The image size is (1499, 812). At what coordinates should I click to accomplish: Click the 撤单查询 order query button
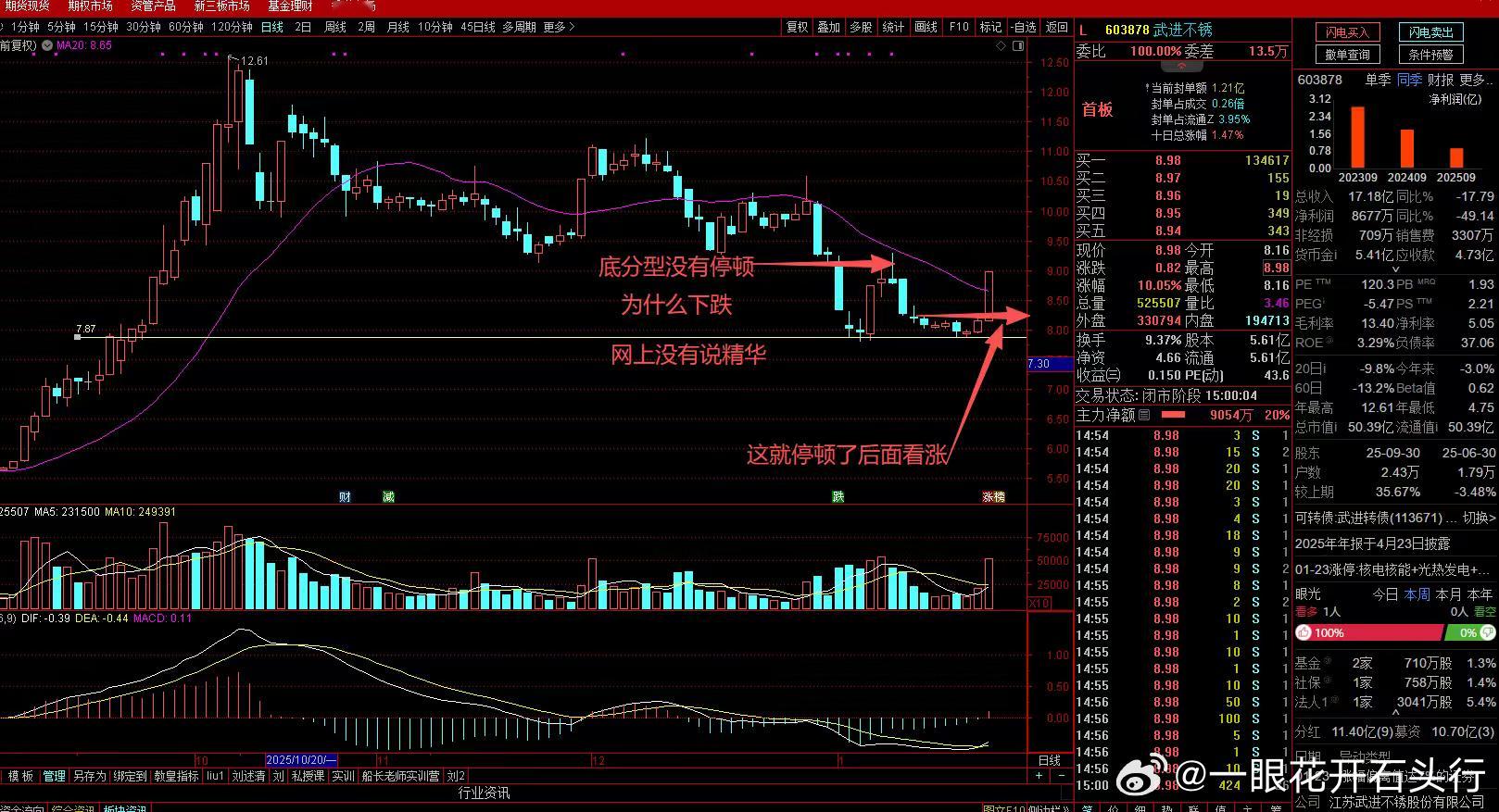1347,55
